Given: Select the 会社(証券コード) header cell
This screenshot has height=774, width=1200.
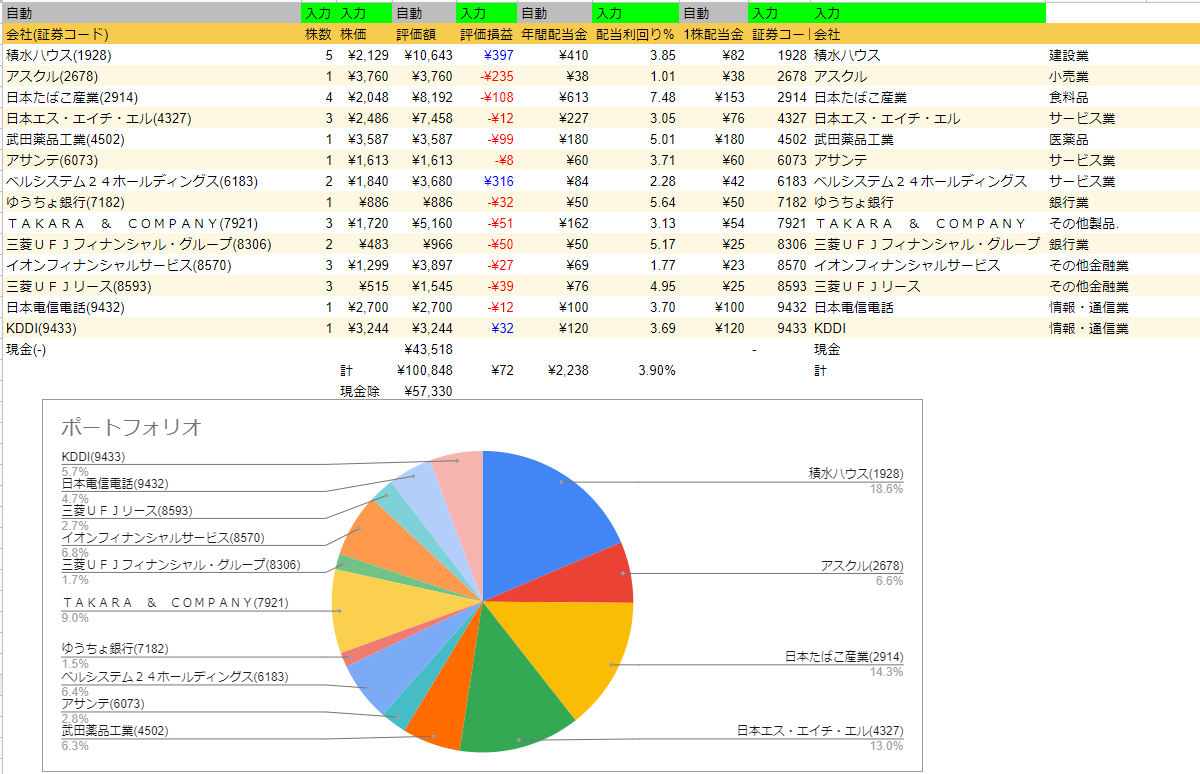Looking at the screenshot, I should (x=151, y=35).
